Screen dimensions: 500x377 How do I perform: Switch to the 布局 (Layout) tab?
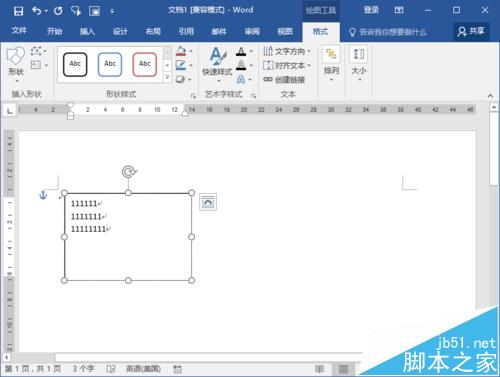click(153, 31)
